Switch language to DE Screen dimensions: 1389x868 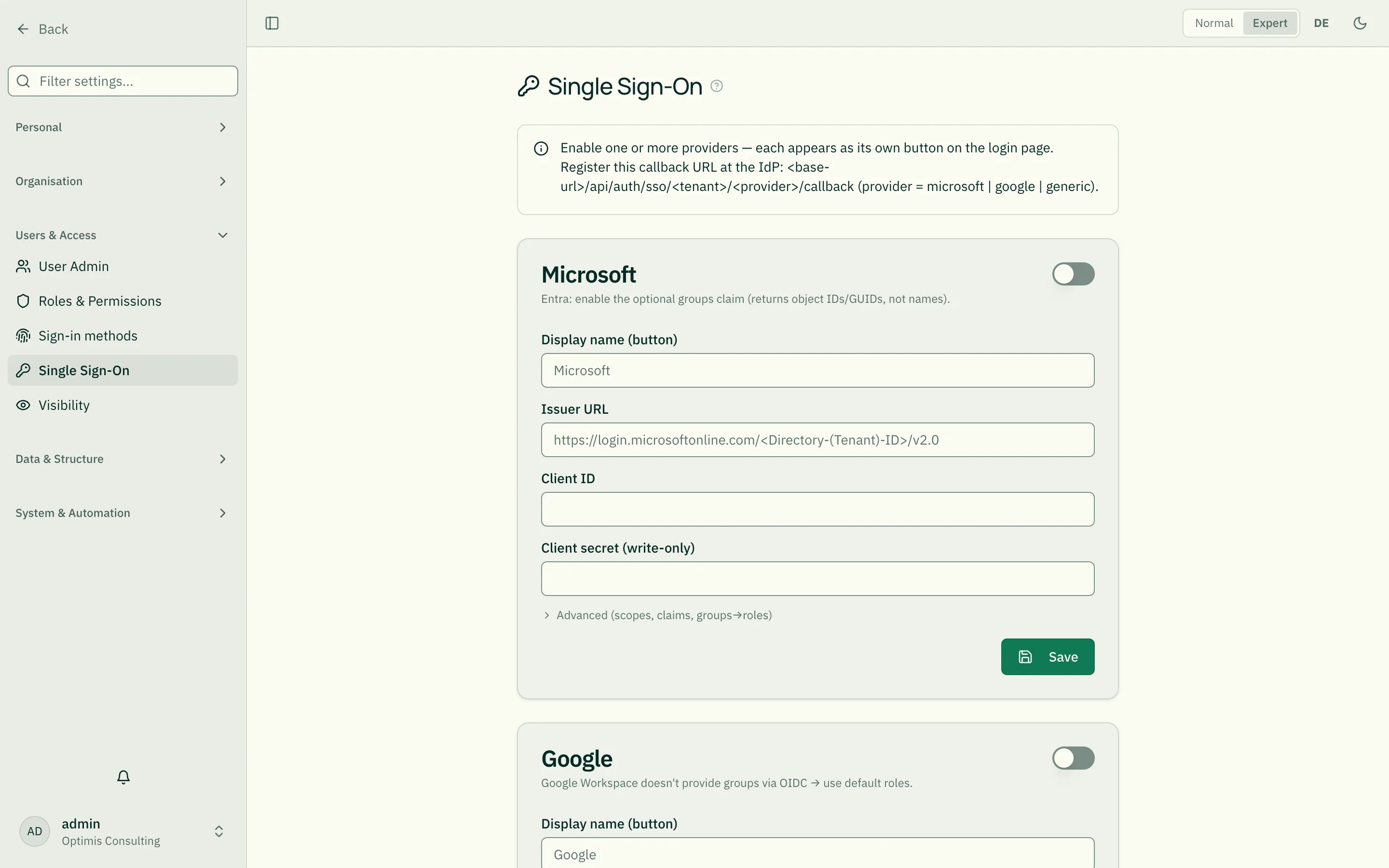(1321, 23)
